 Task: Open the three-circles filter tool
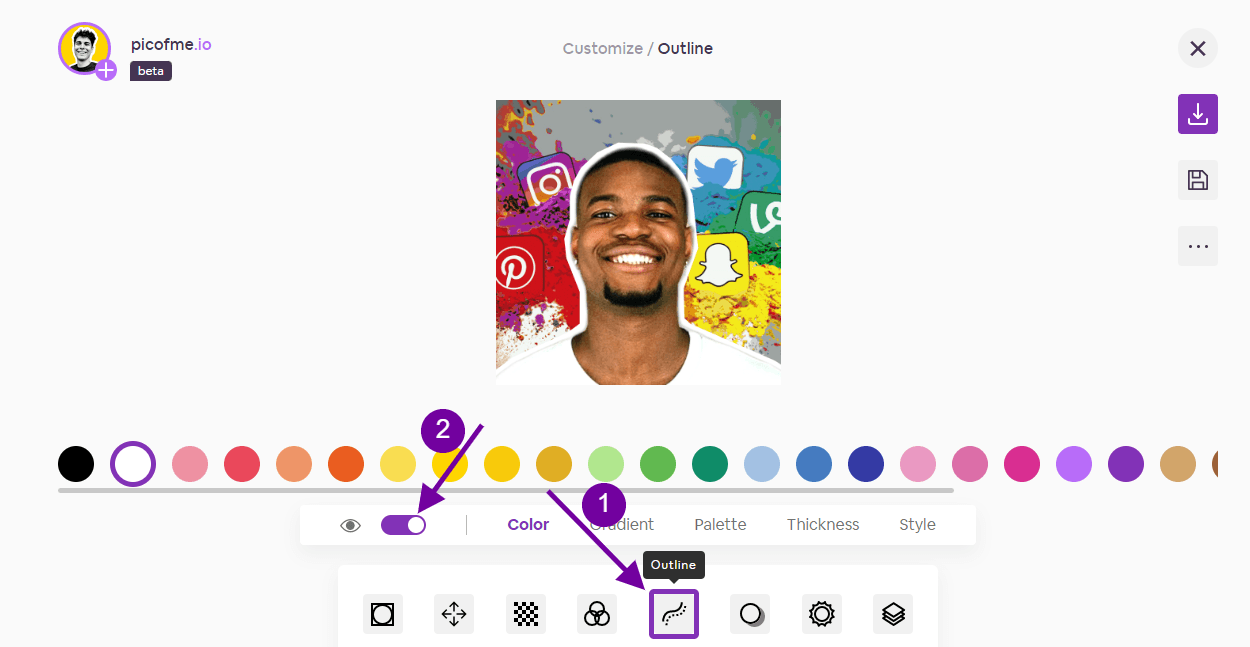click(597, 614)
